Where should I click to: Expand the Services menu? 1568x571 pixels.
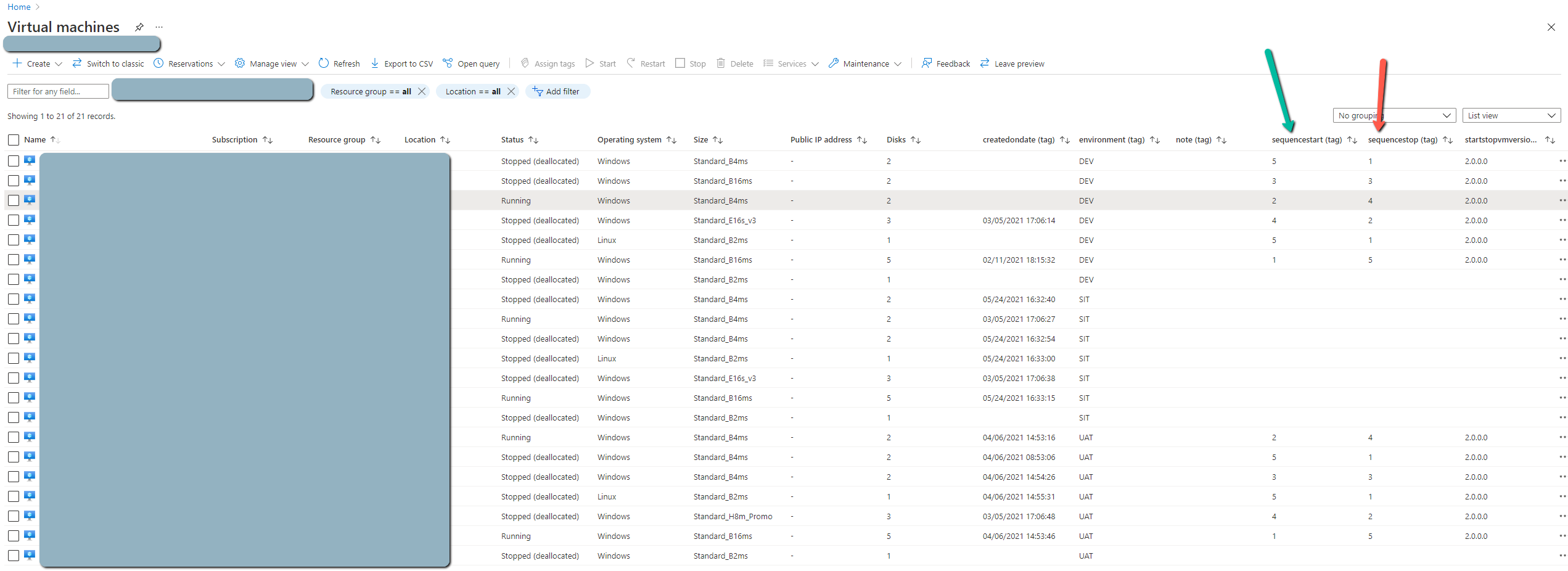coord(791,63)
